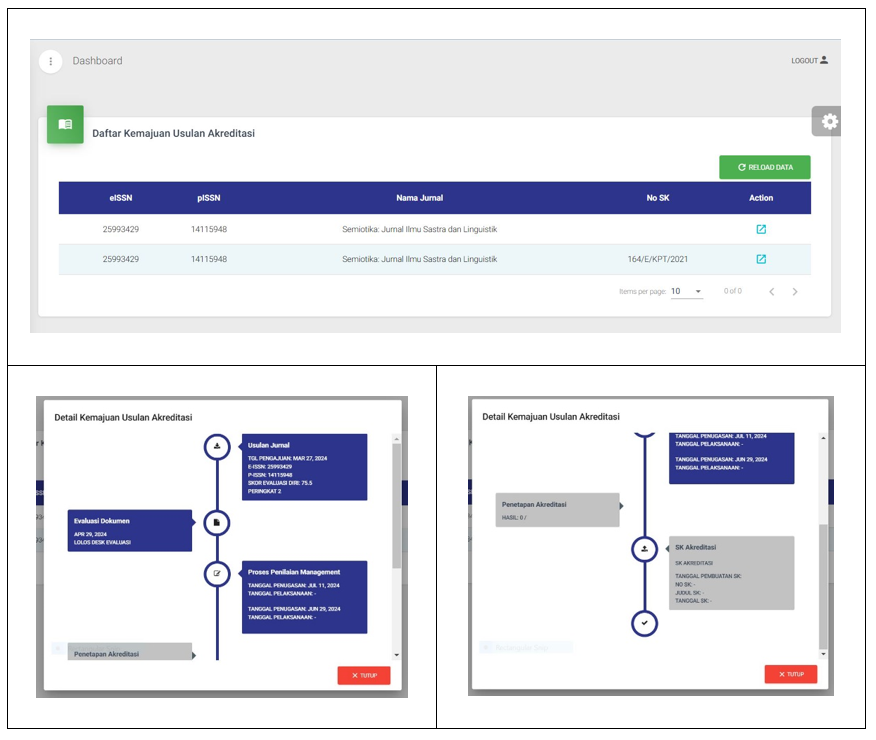
Task: Go to the previous table page
Action: (770, 292)
